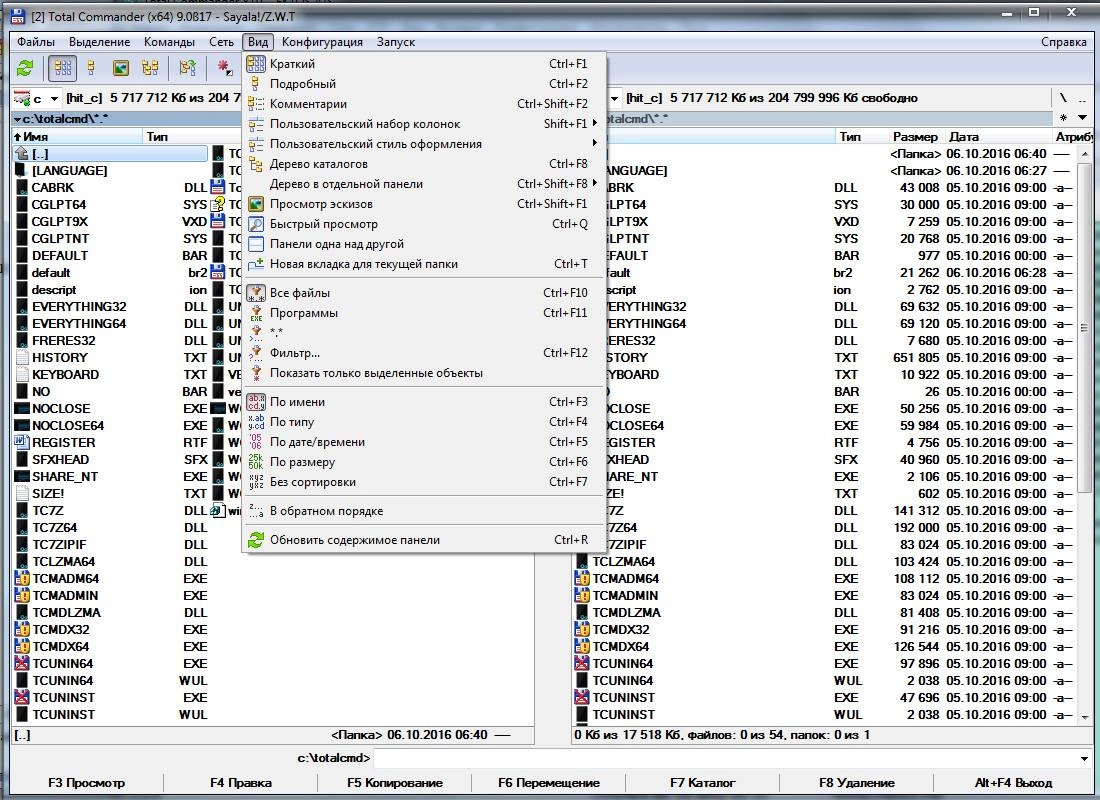Viewport: 1100px width, 800px height.
Task: Select Краткий view mode in menu
Action: coord(424,64)
